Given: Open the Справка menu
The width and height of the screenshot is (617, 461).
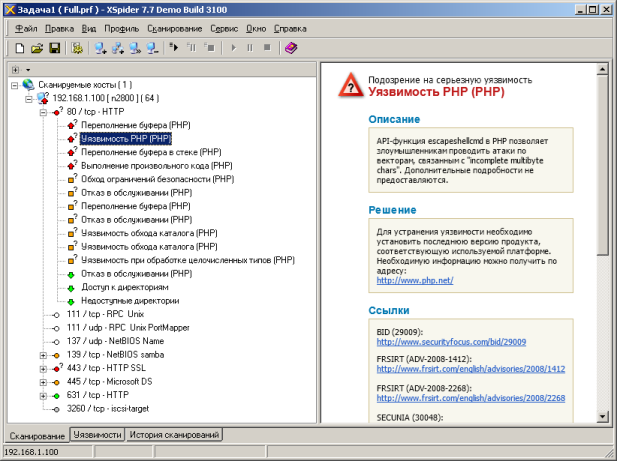Looking at the screenshot, I should pyautogui.click(x=290, y=29).
